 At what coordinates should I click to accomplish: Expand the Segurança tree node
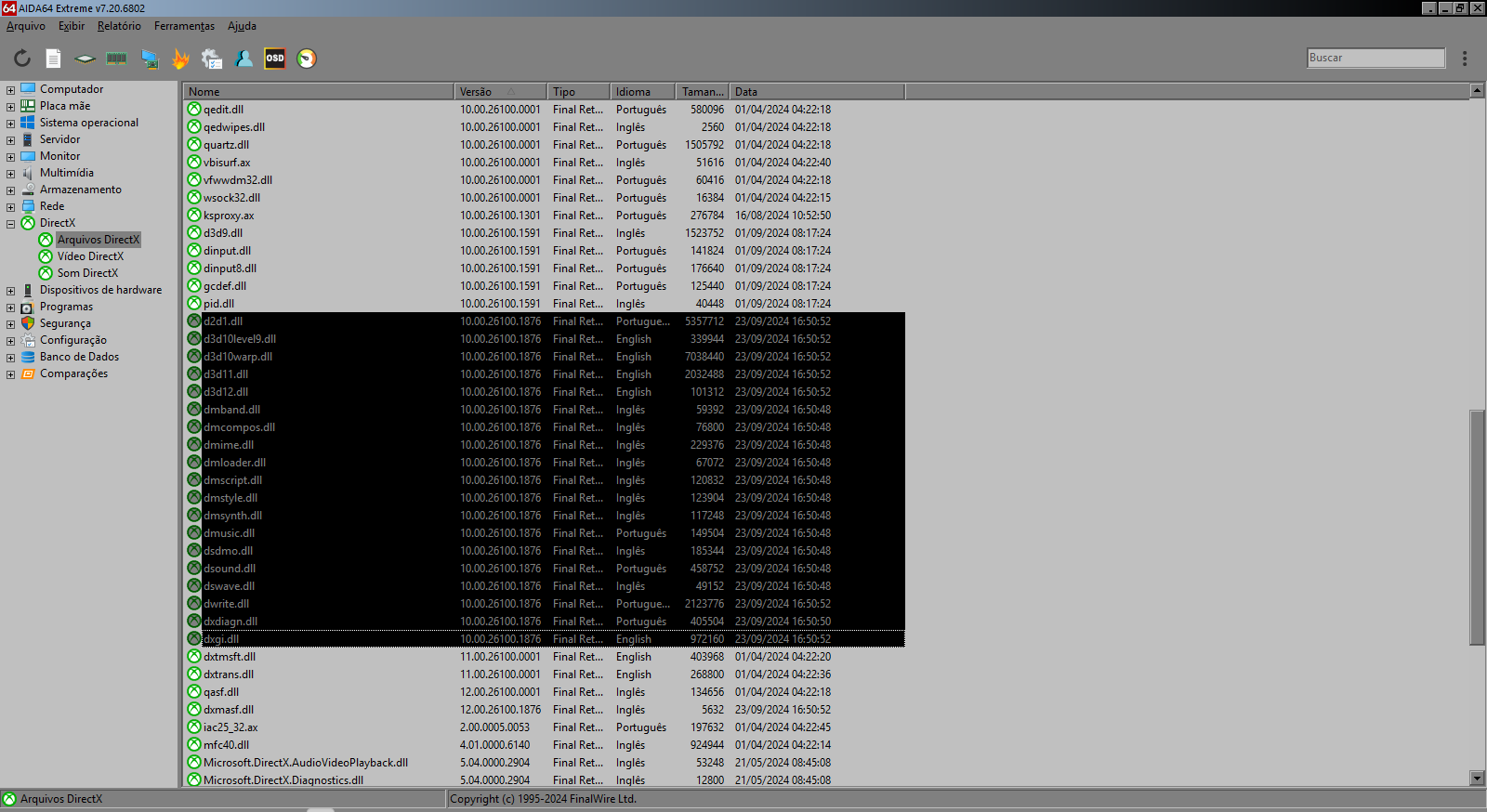click(10, 324)
